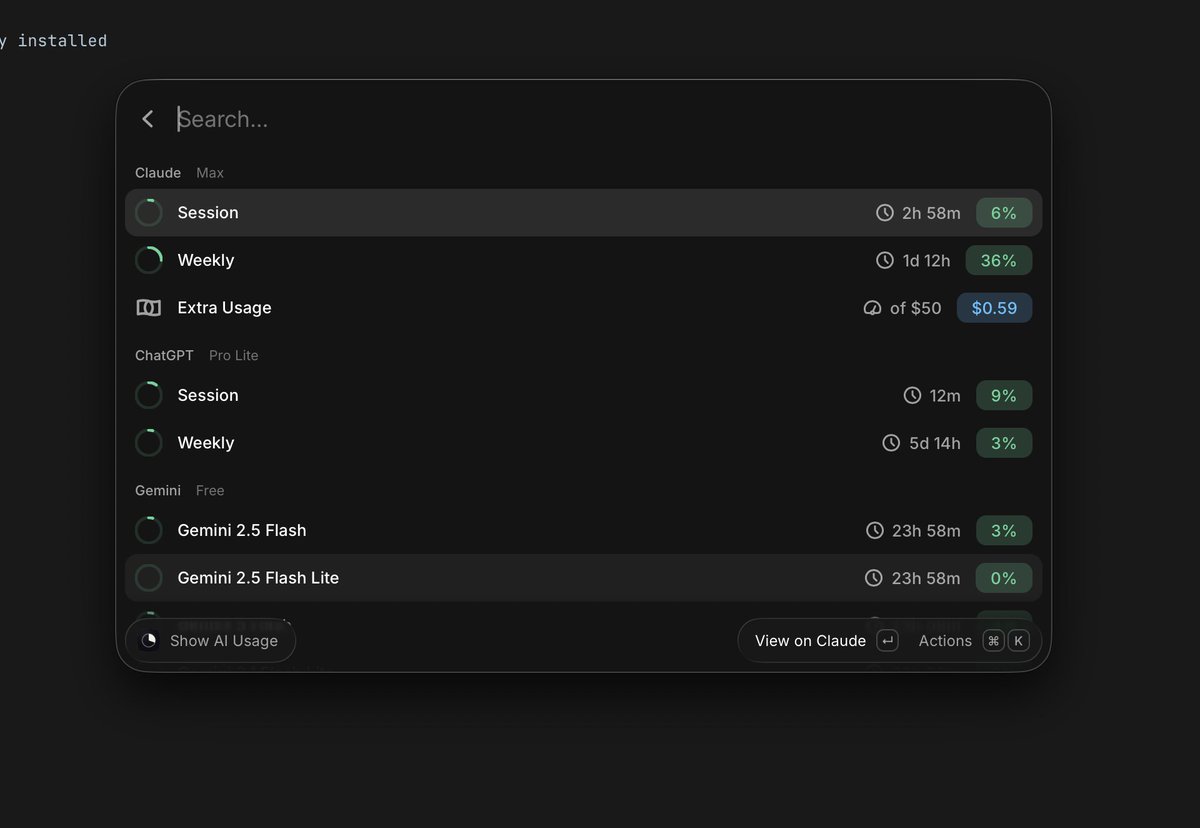Click the ChatGPT Weekly progress ring icon
The image size is (1200, 828).
[x=149, y=443]
